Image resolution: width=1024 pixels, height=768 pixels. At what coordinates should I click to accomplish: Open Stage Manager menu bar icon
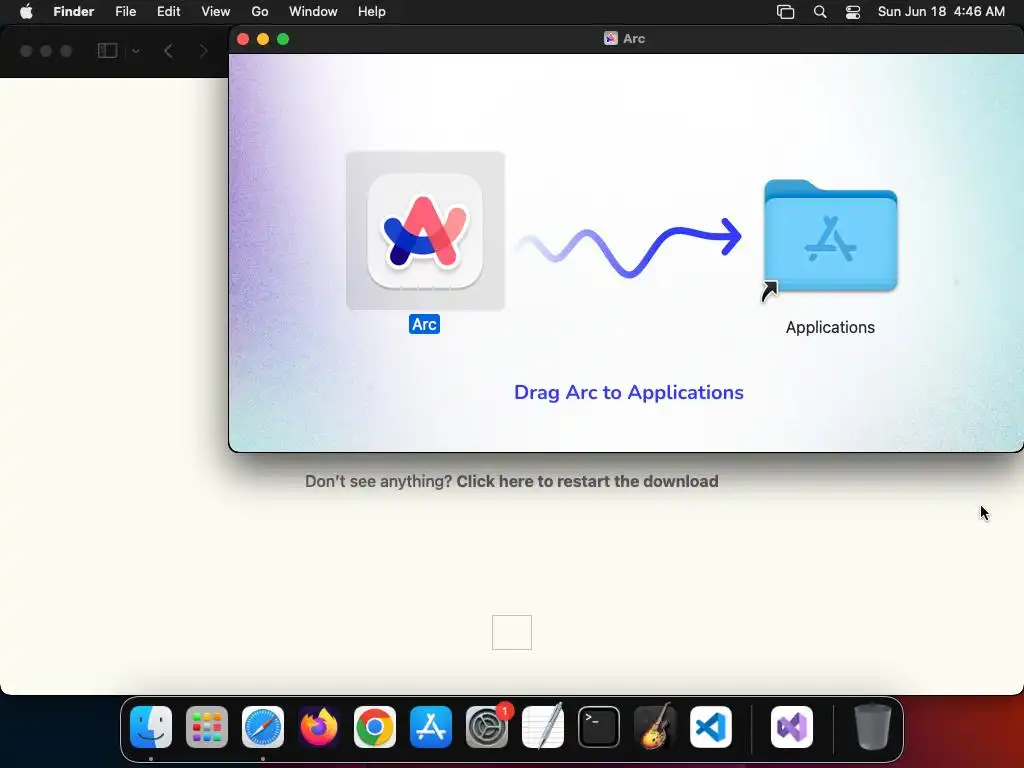coord(786,12)
